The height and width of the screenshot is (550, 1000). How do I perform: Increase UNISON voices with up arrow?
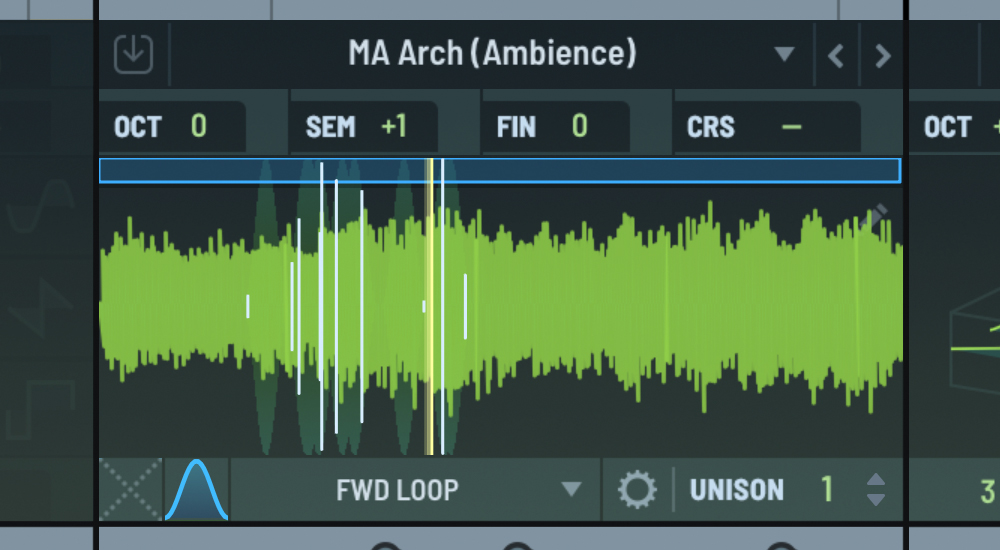876,480
